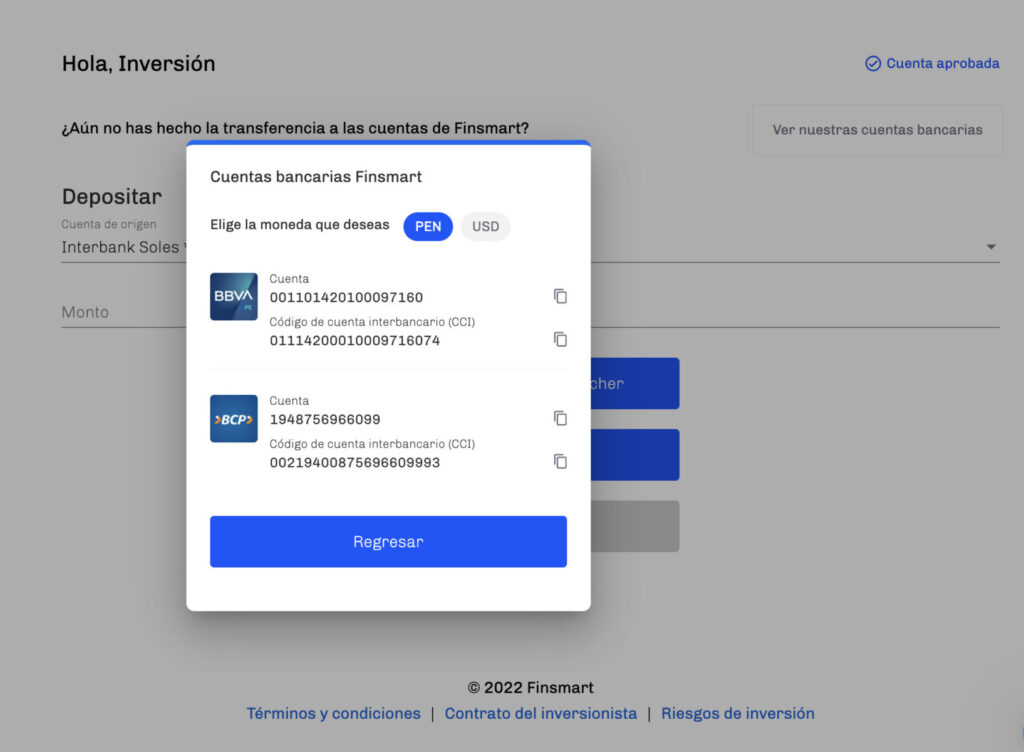
Task: Click the BCP bank logo
Action: (234, 418)
